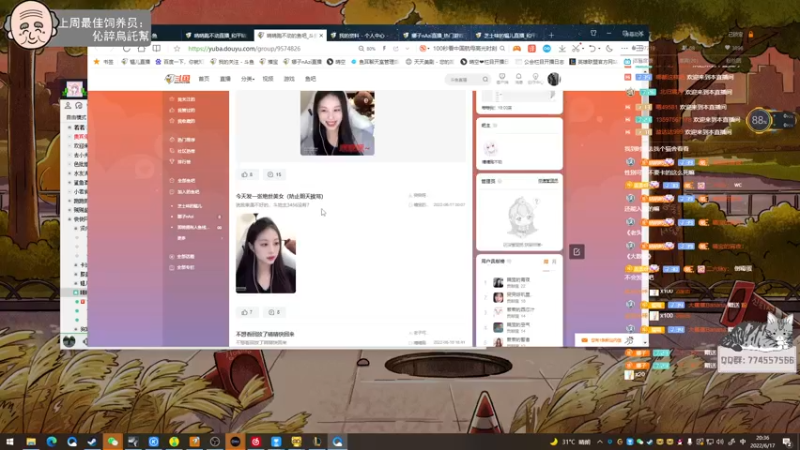Open the reading mode book icon
The width and height of the screenshot is (800, 450).
click(157, 48)
